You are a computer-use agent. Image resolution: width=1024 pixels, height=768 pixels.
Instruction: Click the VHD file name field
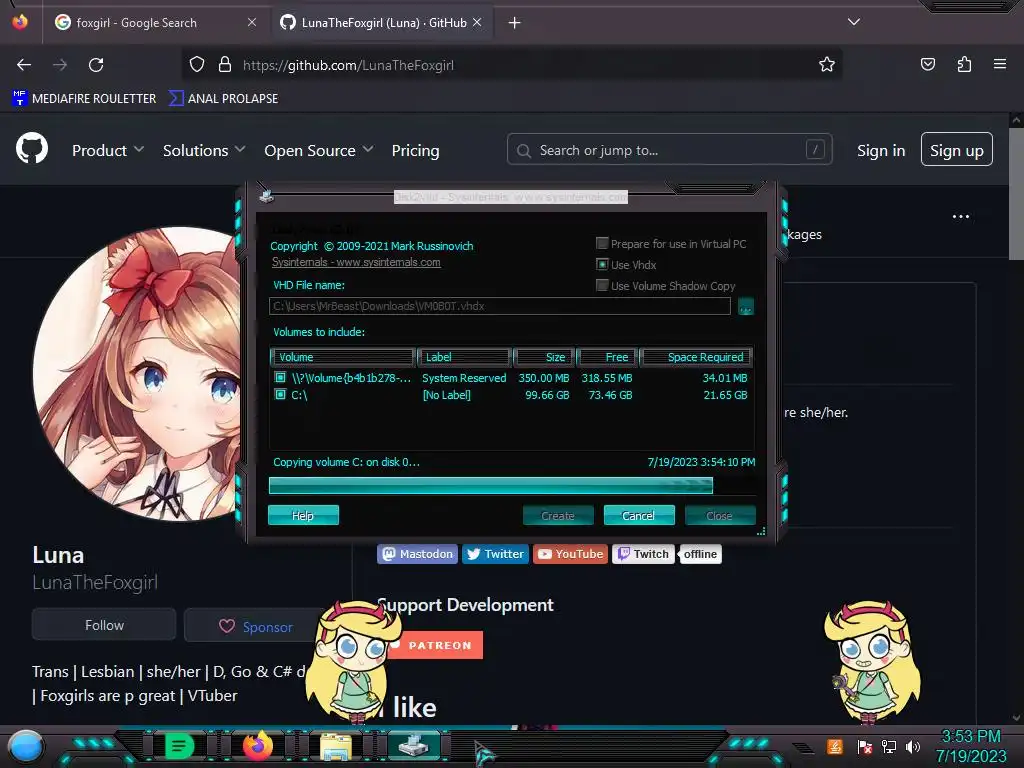click(x=500, y=306)
